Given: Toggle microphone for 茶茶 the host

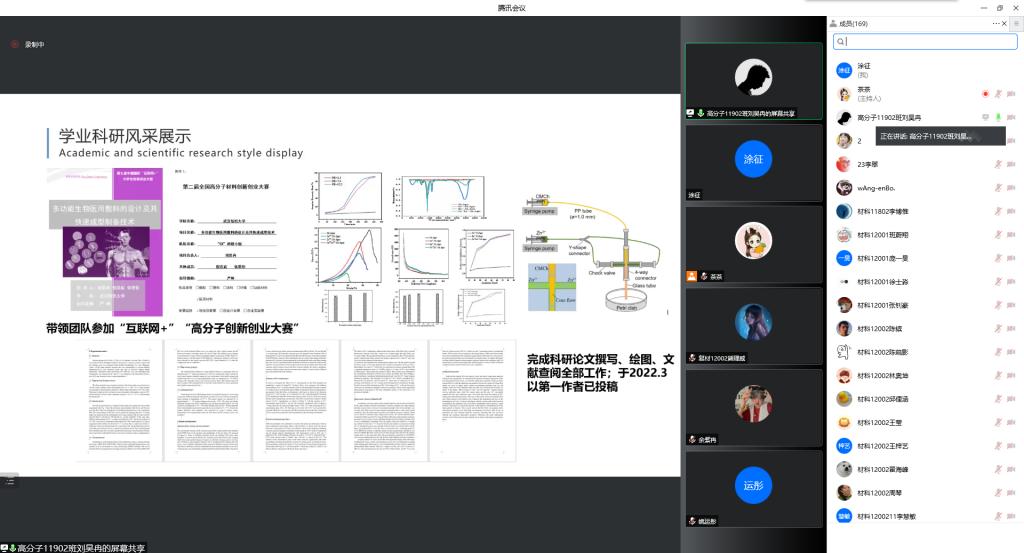Looking at the screenshot, I should 997,94.
